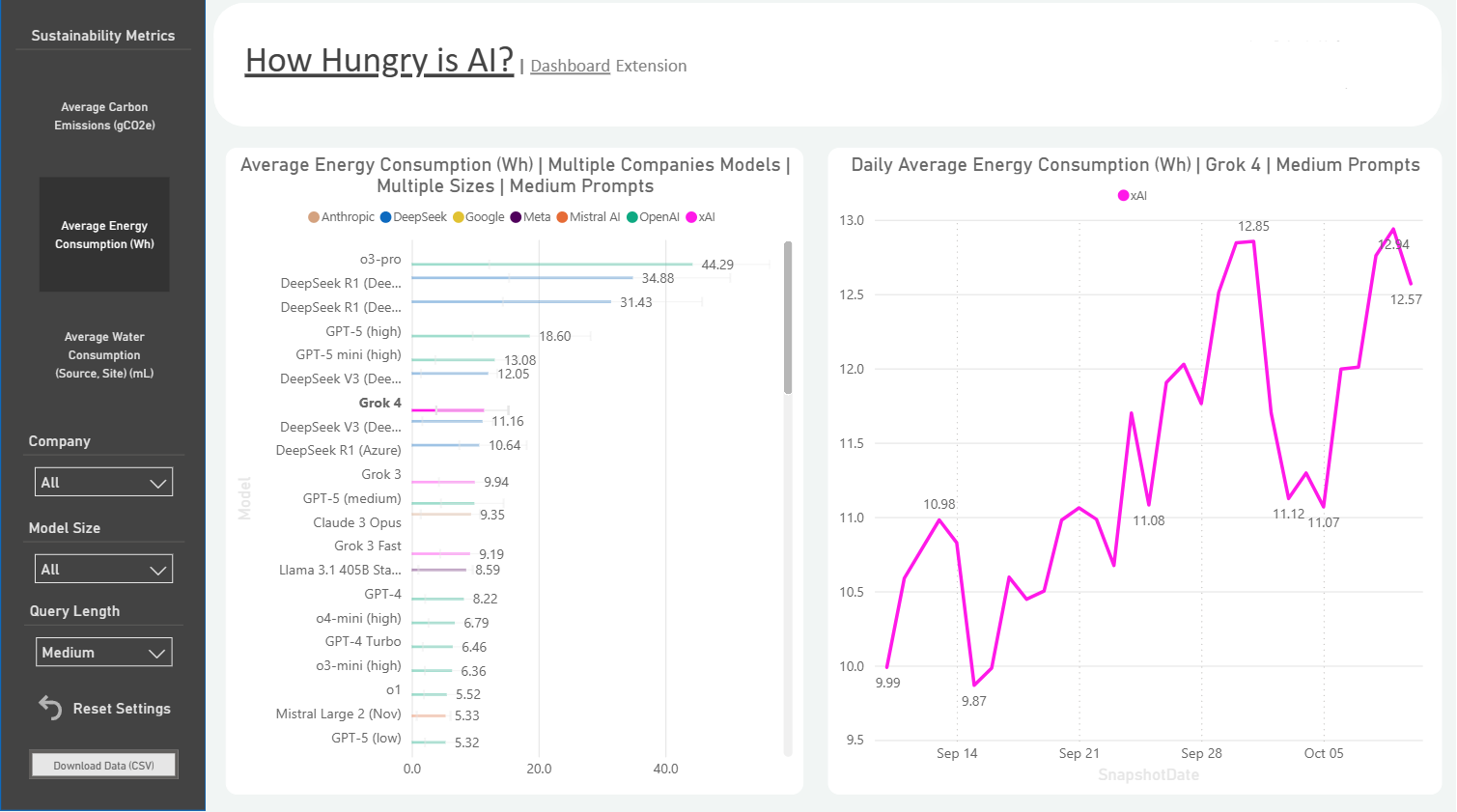Follow the Dashboard link in the header
The image size is (1457, 812).
570,66
